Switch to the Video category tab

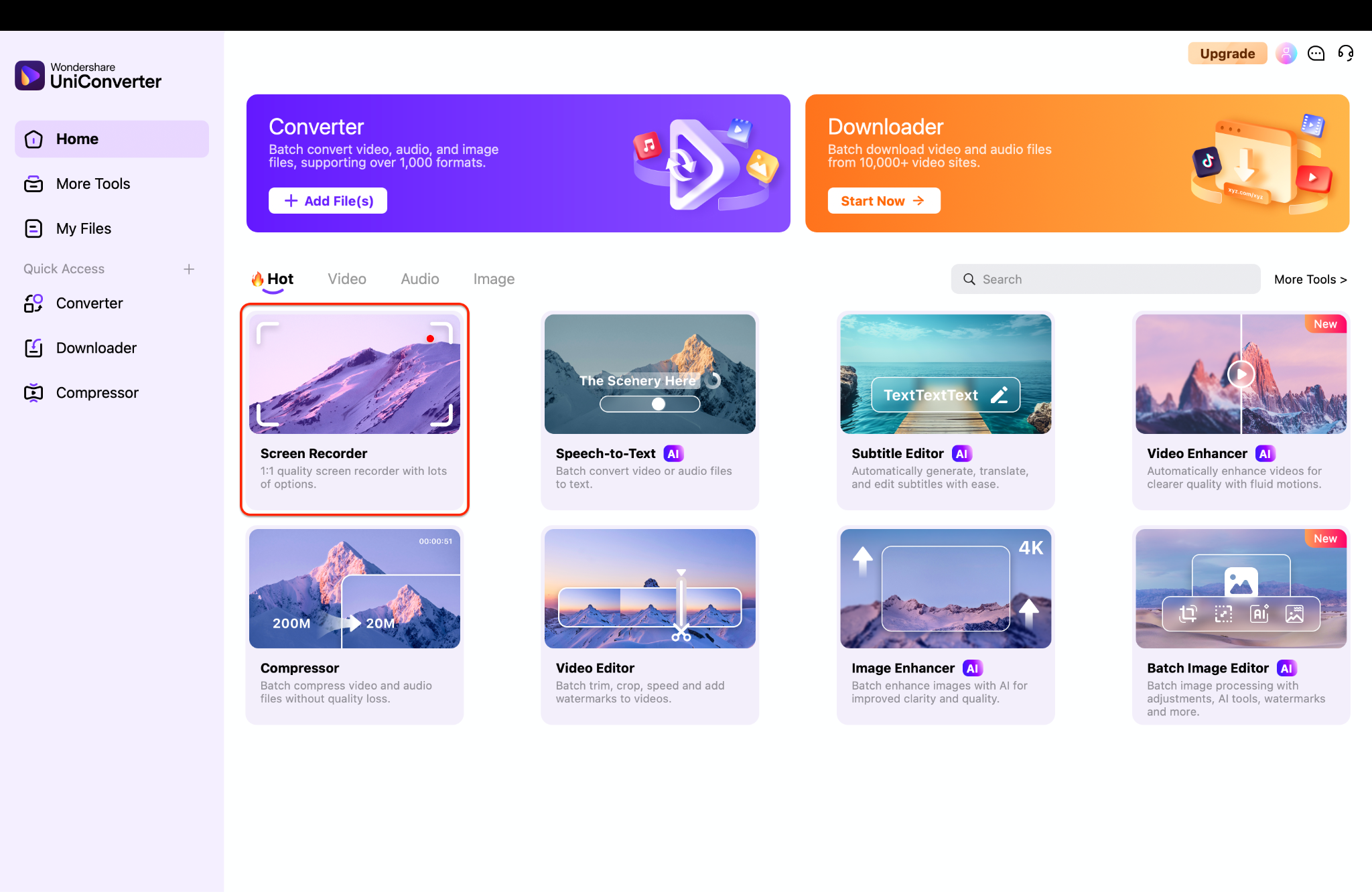347,279
